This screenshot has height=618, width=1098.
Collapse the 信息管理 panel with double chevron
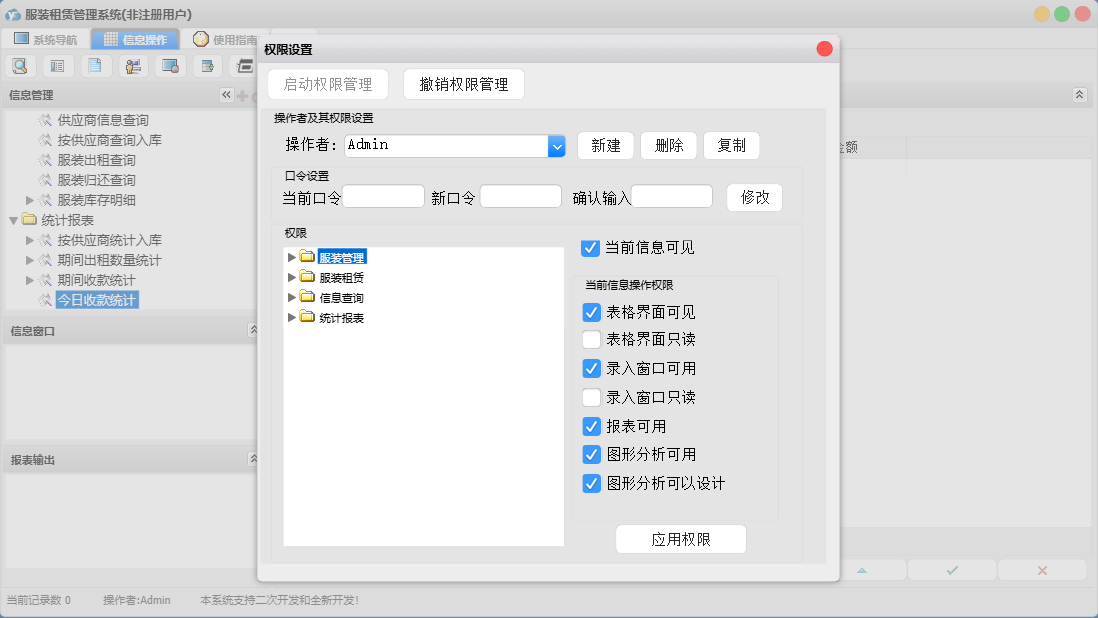coord(226,94)
